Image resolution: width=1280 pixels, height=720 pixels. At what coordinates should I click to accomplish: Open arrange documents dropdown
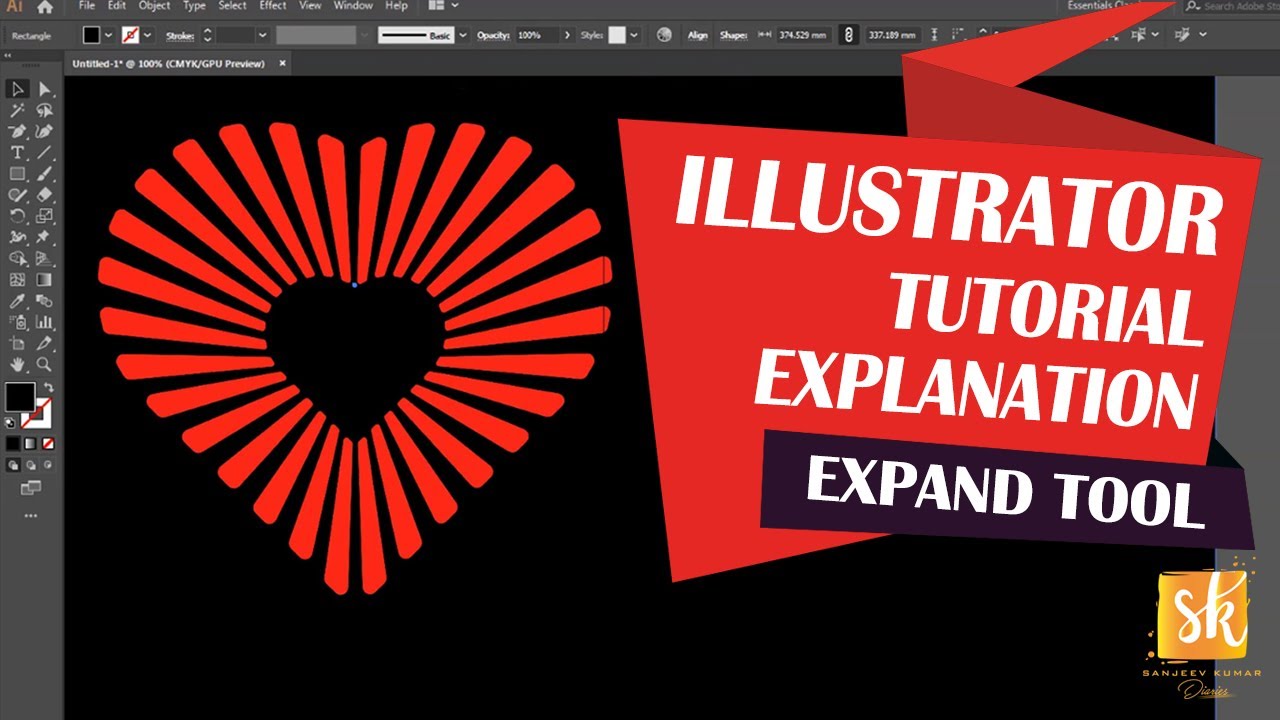455,6
